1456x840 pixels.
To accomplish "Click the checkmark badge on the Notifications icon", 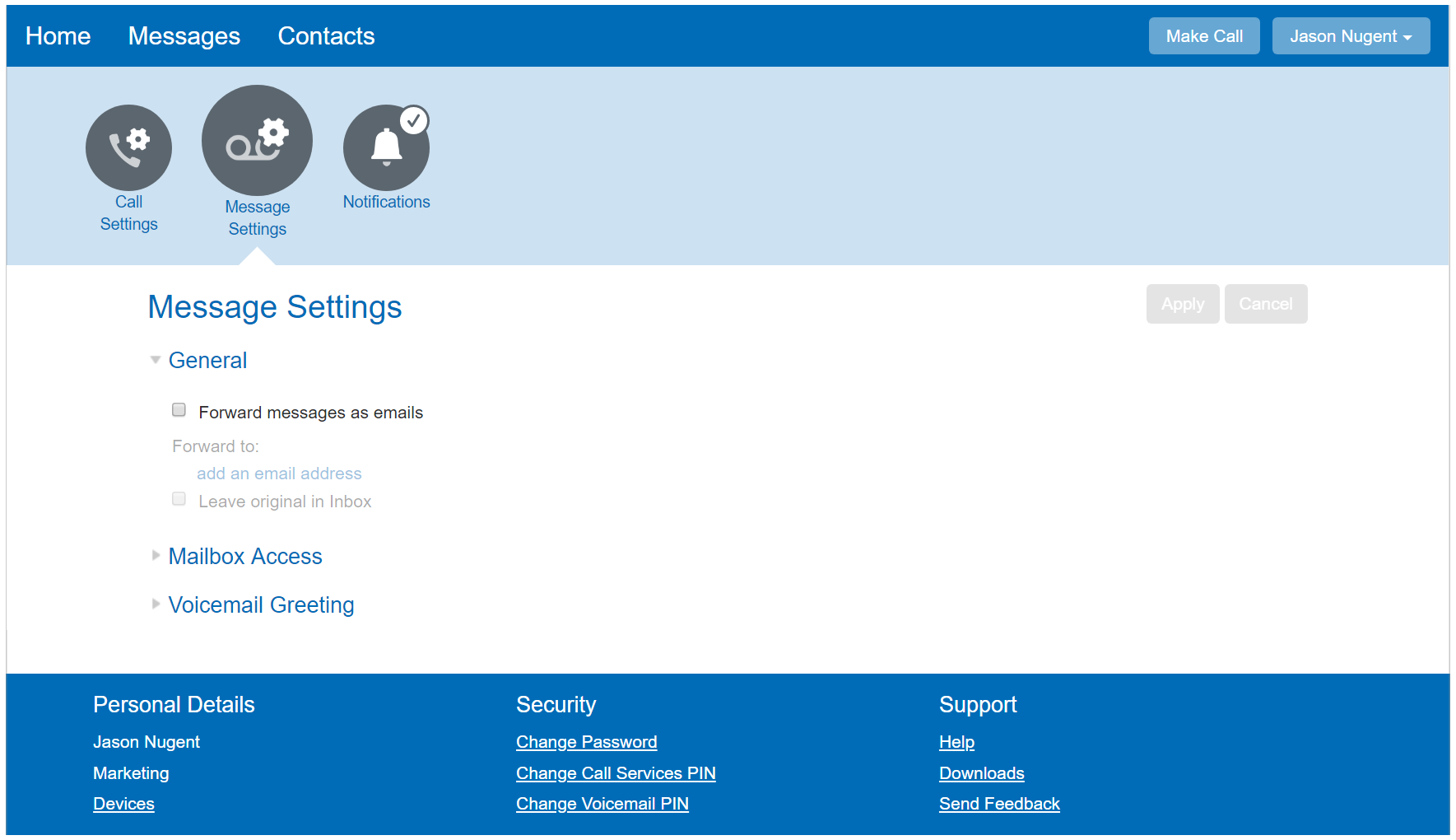I will 414,120.
